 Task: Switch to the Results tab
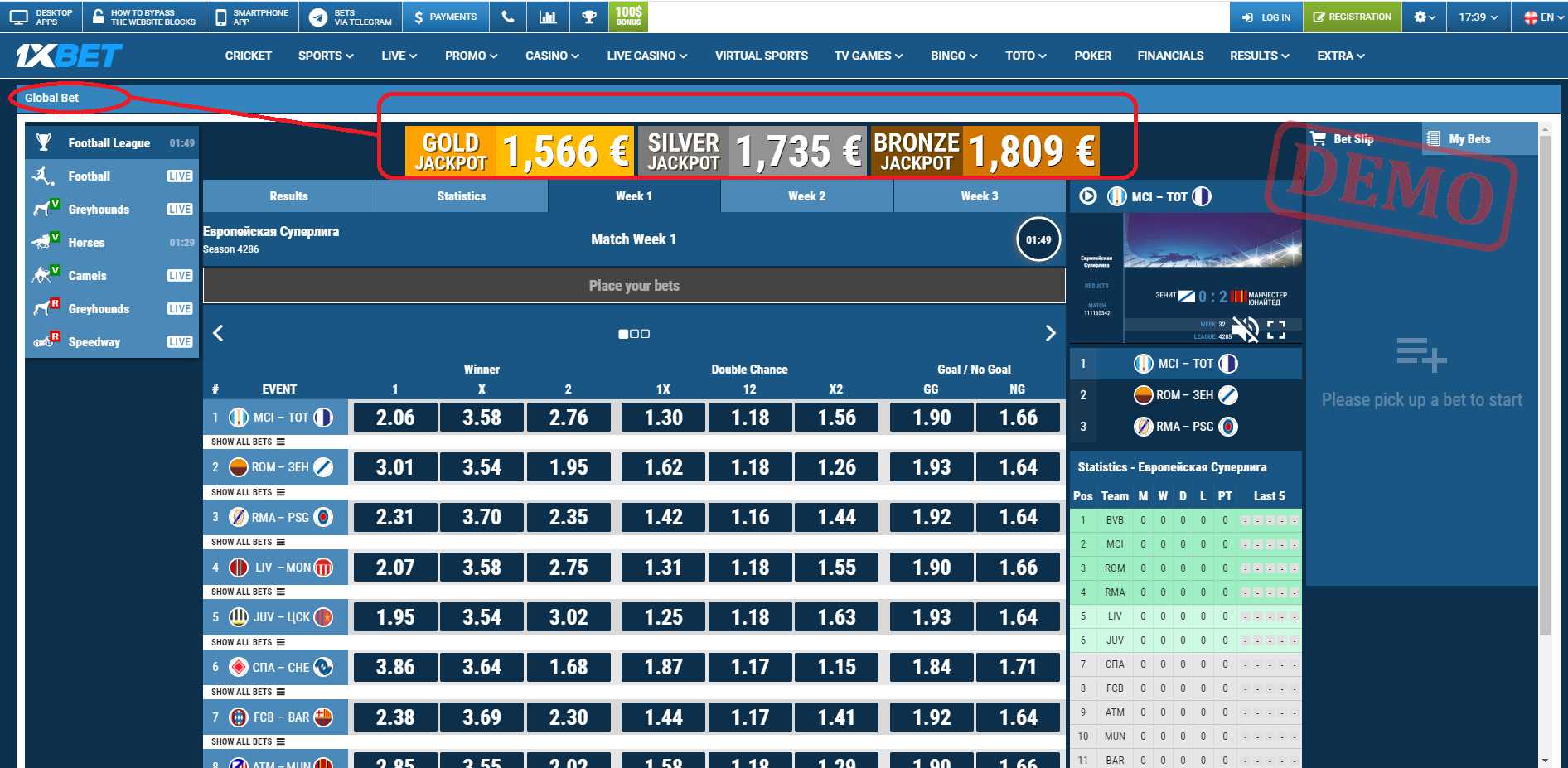[x=288, y=196]
